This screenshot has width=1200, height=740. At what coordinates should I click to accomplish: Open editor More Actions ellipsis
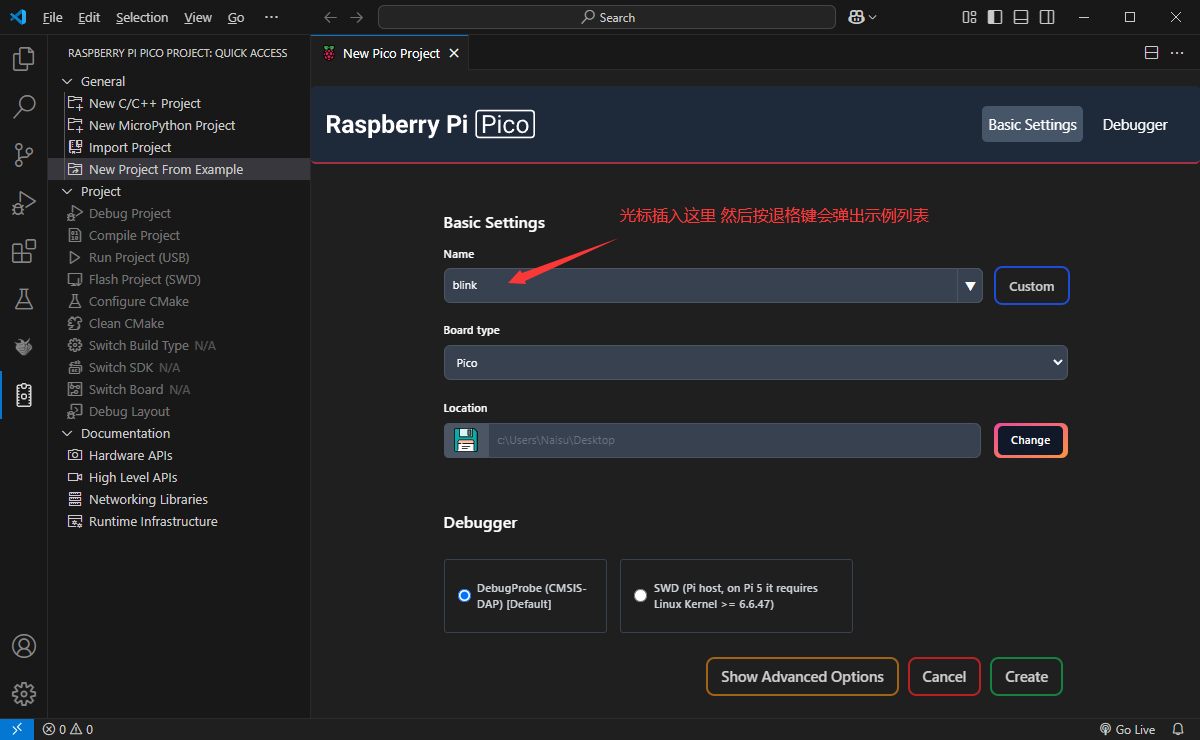coord(1177,53)
